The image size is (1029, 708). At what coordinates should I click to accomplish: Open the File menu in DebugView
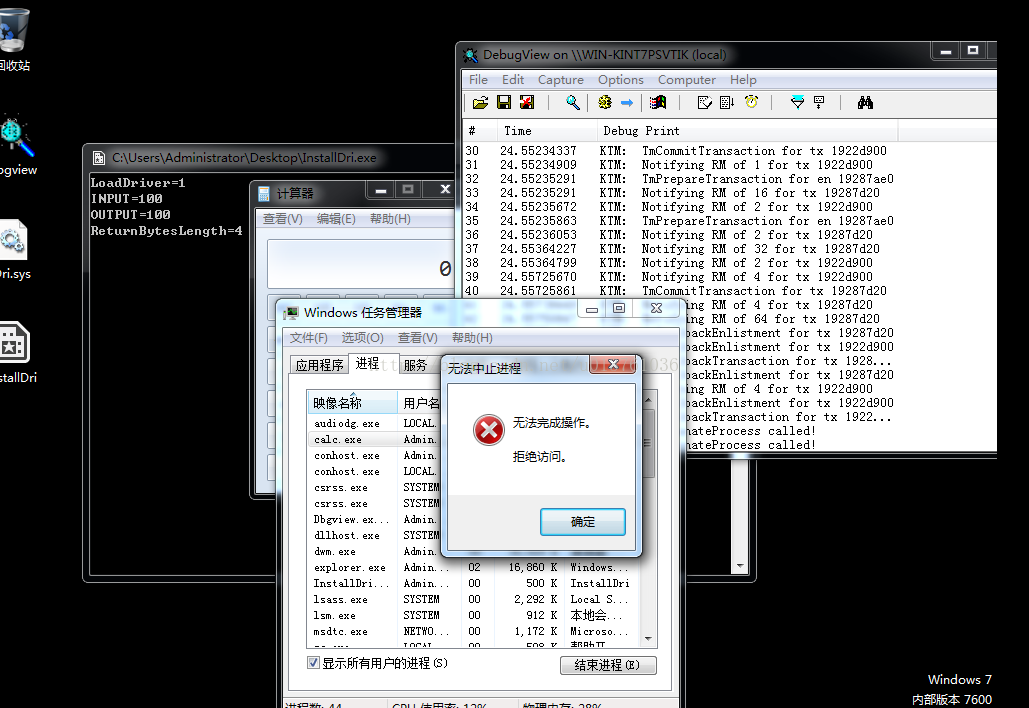coord(478,79)
